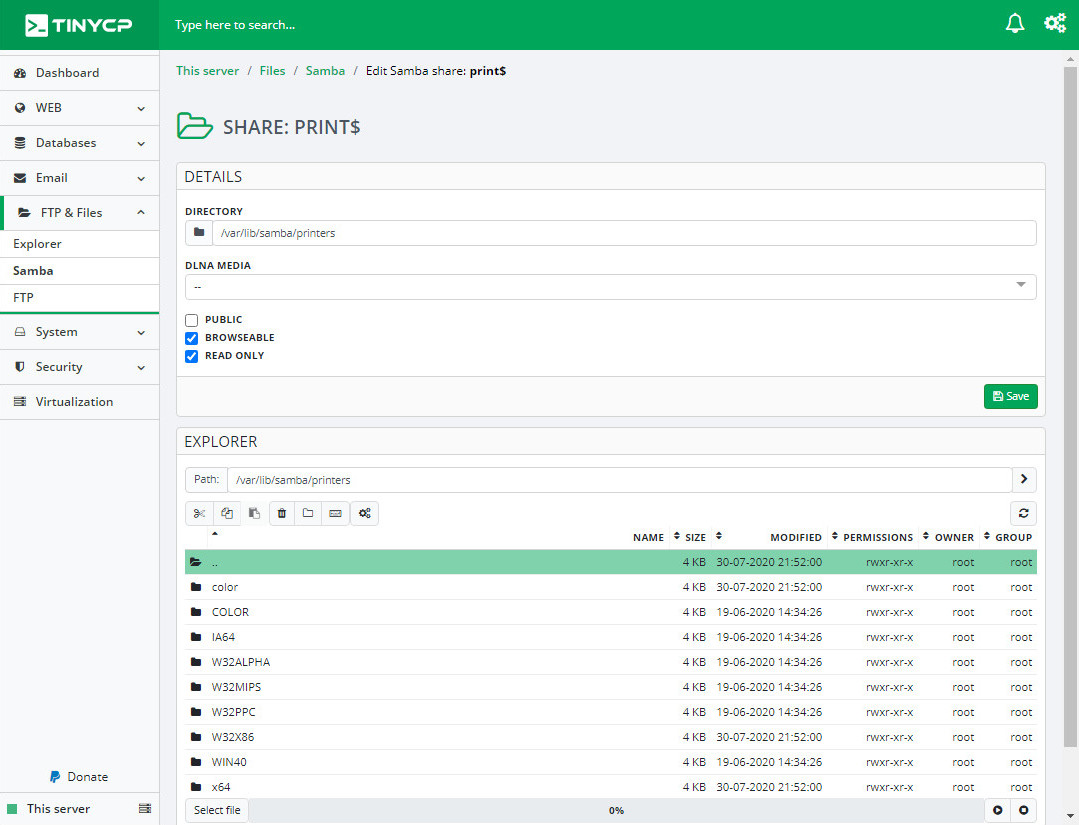Edit the explorer Path field
This screenshot has height=825, width=1079.
619,480
